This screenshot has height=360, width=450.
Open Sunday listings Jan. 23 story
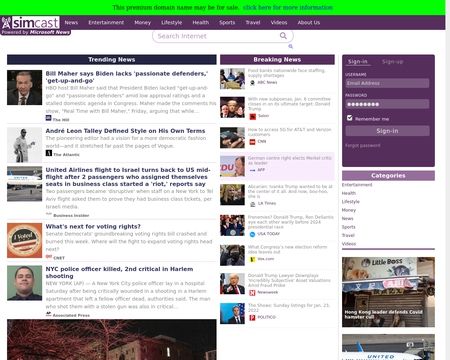[289, 307]
